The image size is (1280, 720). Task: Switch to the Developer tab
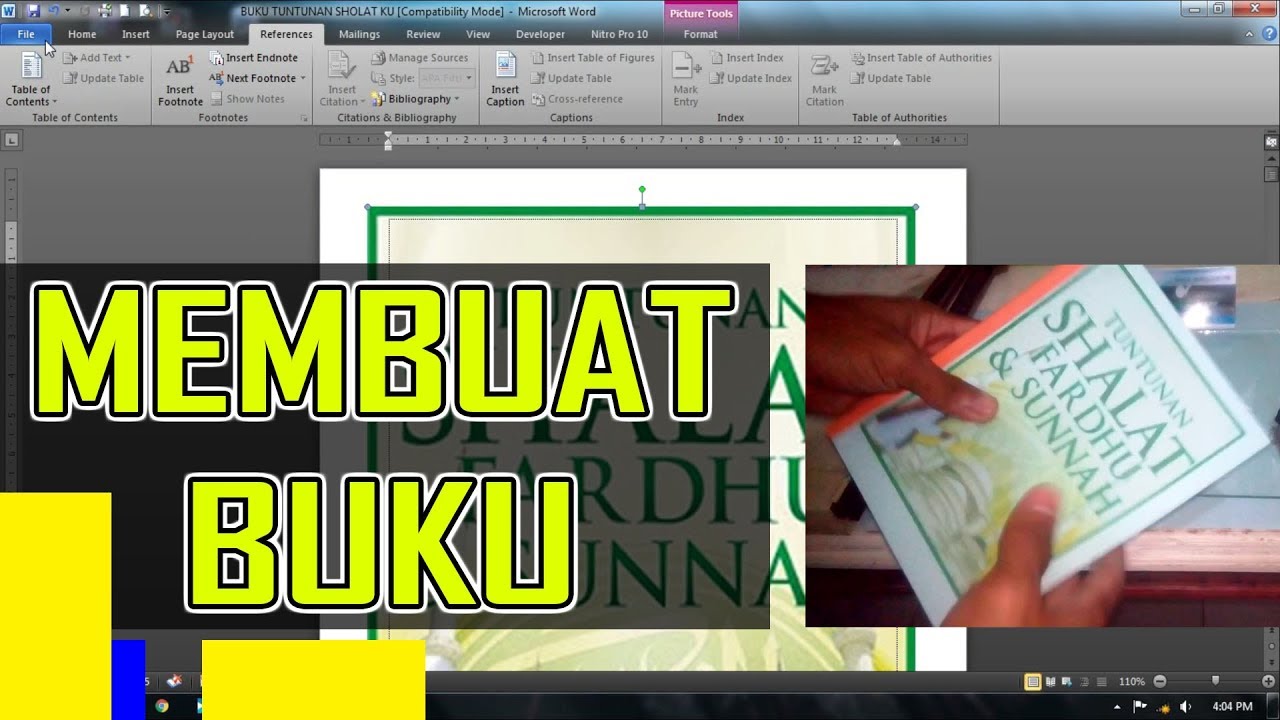coord(540,34)
